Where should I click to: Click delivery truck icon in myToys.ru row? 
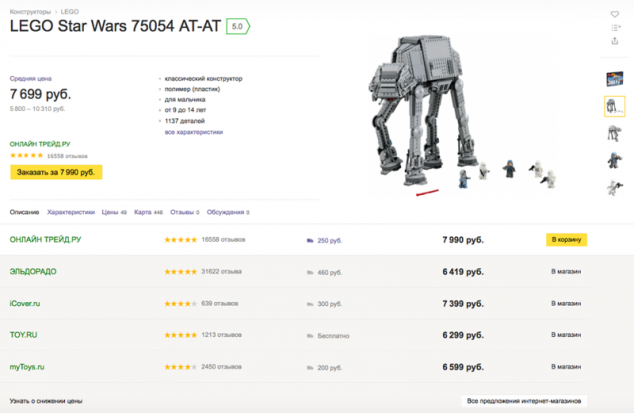310,368
